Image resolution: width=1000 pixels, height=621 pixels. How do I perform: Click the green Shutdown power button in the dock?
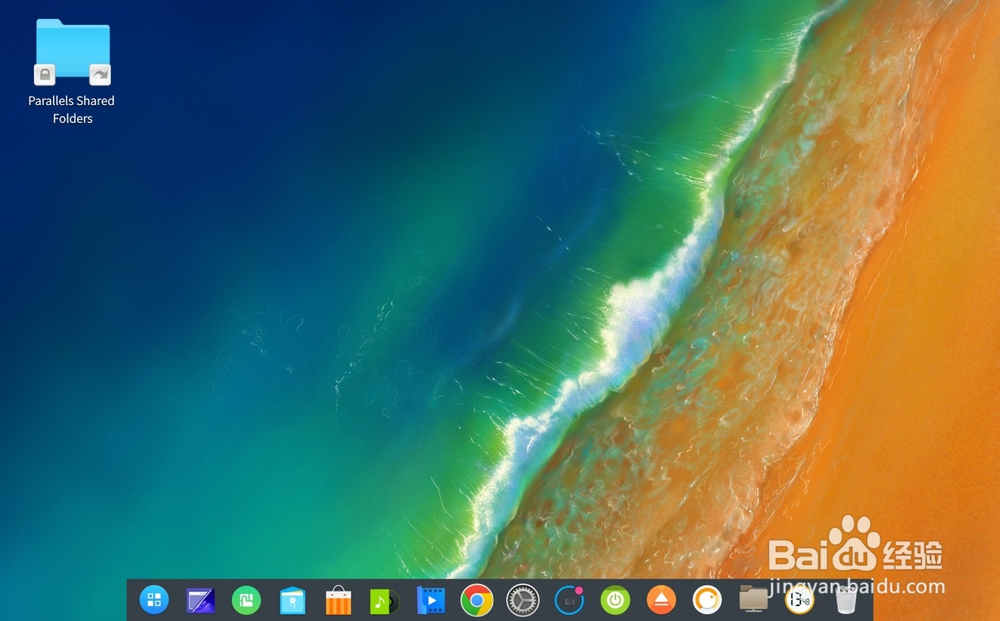point(614,601)
